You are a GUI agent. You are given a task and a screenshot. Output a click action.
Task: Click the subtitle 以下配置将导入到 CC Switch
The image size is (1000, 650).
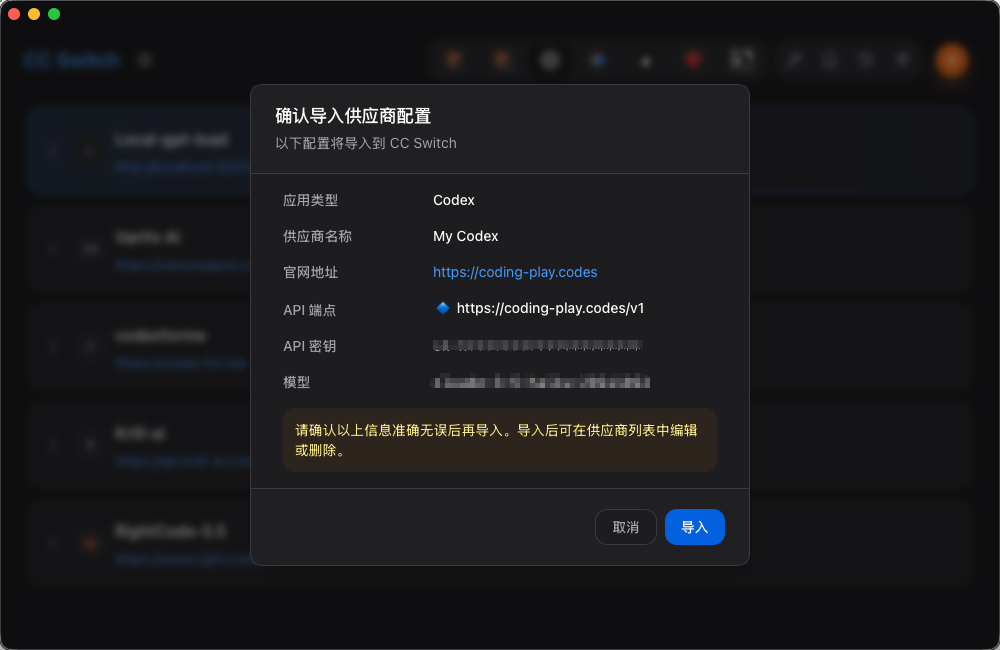tap(366, 143)
